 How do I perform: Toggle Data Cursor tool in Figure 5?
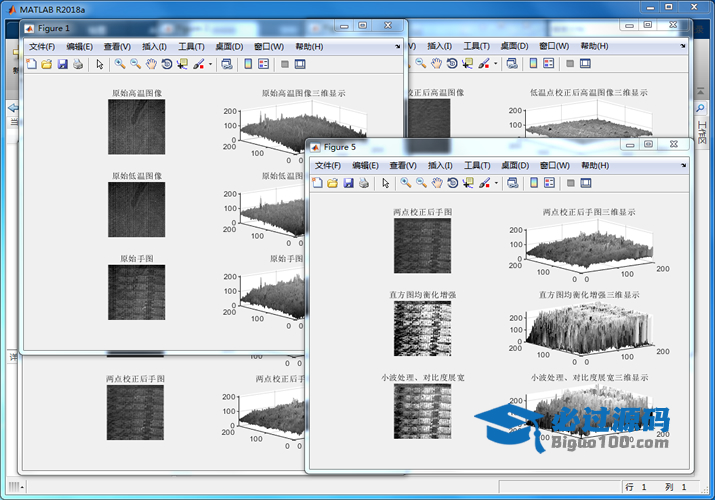[x=468, y=183]
